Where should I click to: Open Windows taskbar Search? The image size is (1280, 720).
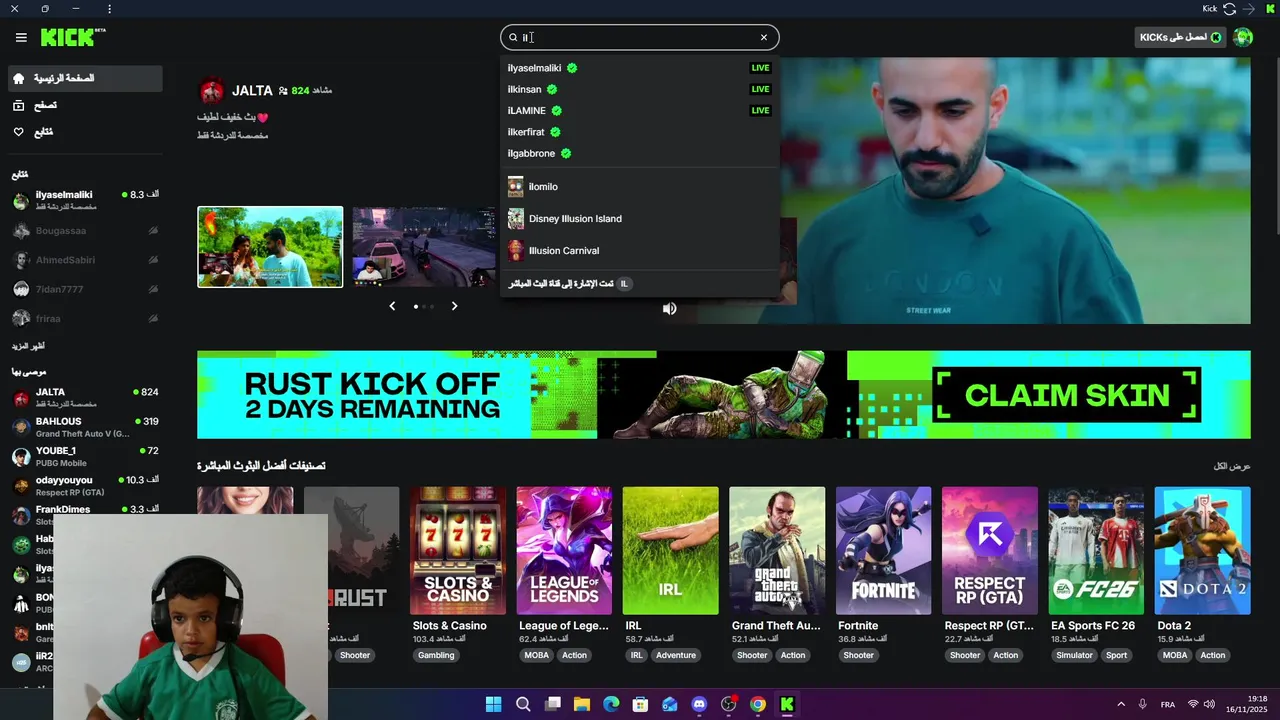(523, 704)
